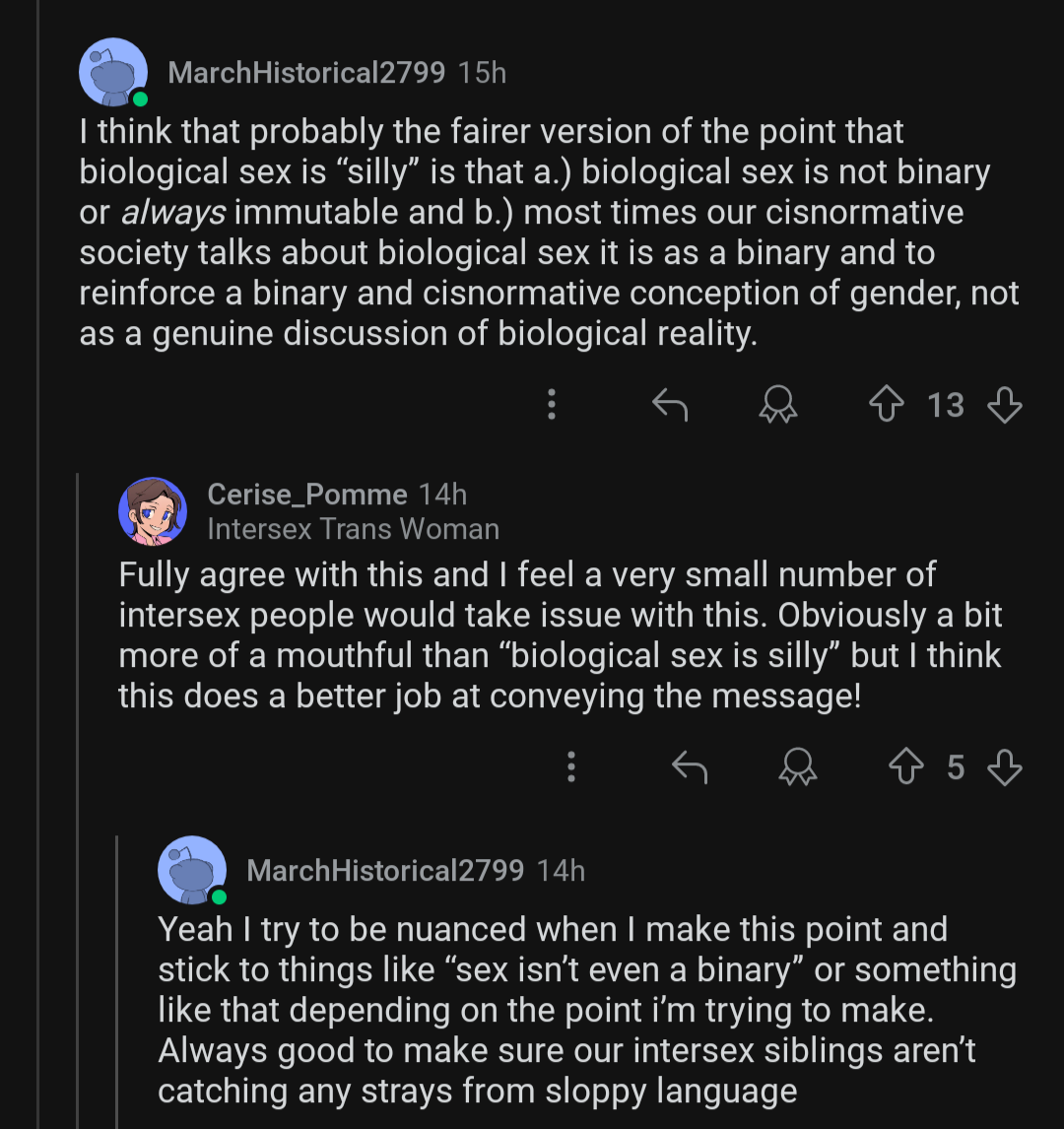1064x1129 pixels.
Task: Open the MarchHistorical2799 username on the 15h comment
Action: pyautogui.click(x=306, y=73)
